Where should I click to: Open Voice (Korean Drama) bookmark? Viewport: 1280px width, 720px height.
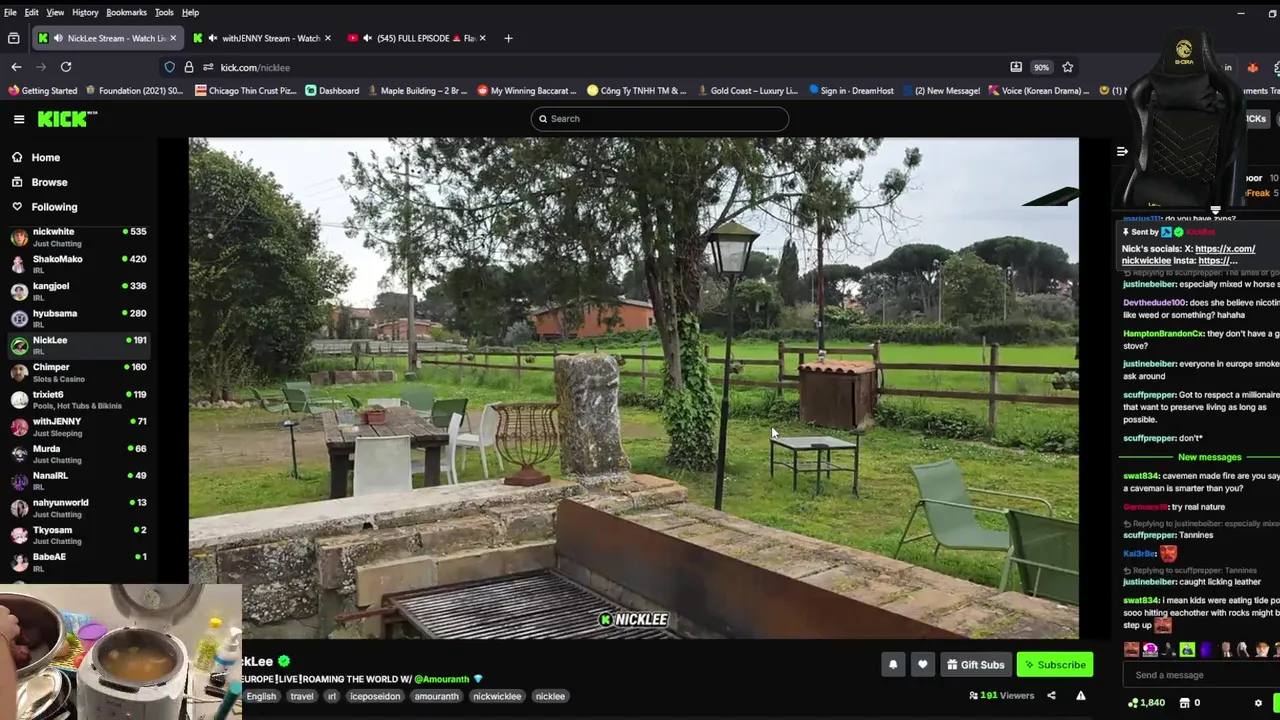pos(1038,90)
